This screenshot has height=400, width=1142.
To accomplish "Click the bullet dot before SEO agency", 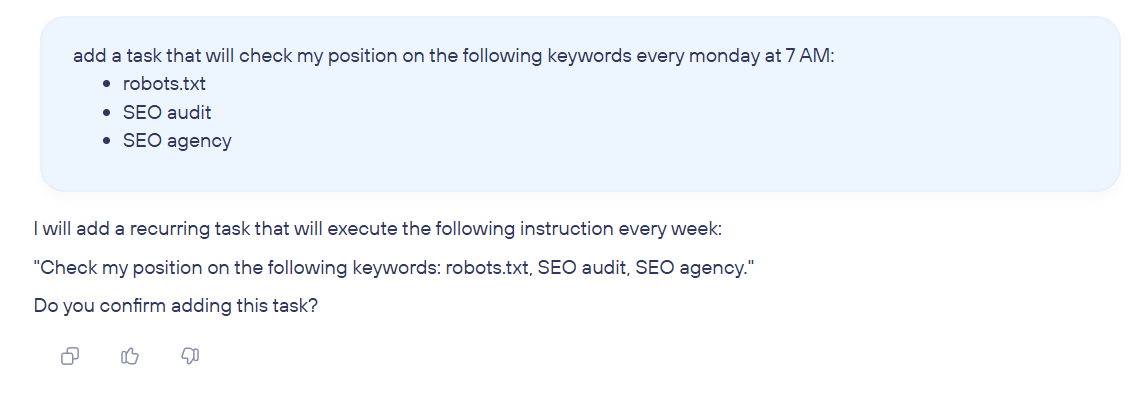I will point(106,141).
